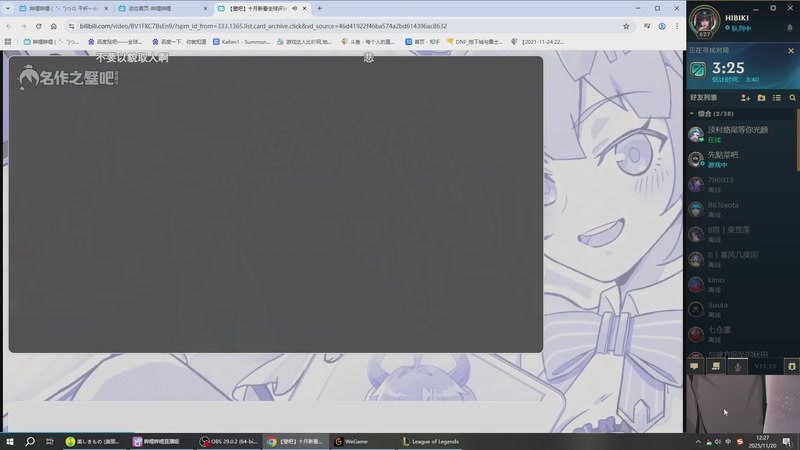The width and height of the screenshot is (800, 450).
Task: Open the League client settings gear
Action: (x=773, y=8)
